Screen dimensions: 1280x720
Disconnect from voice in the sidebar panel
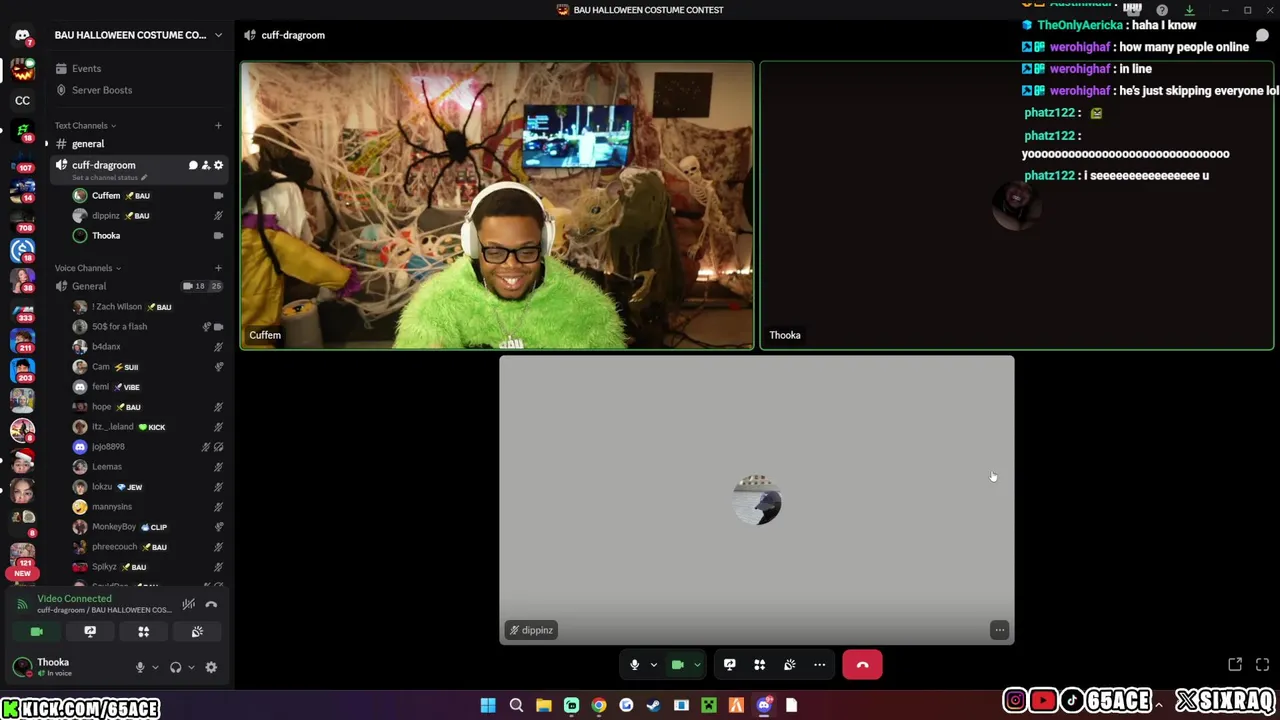[211, 604]
